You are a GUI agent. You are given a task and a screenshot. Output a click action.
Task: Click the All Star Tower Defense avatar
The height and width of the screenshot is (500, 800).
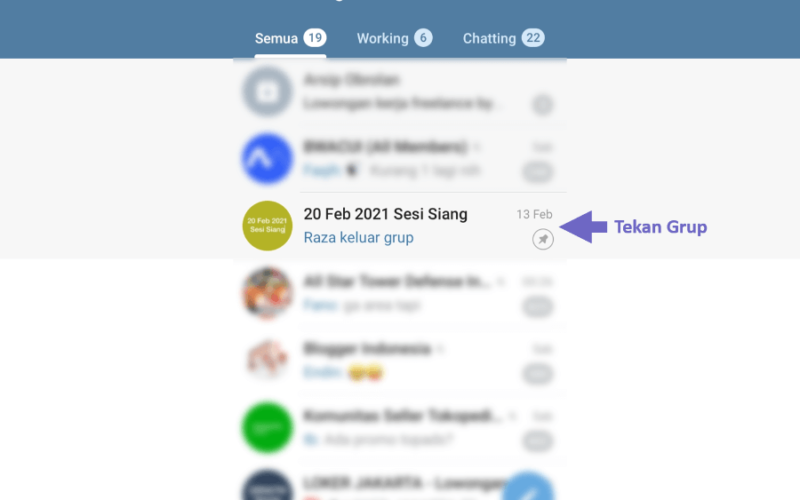[267, 293]
